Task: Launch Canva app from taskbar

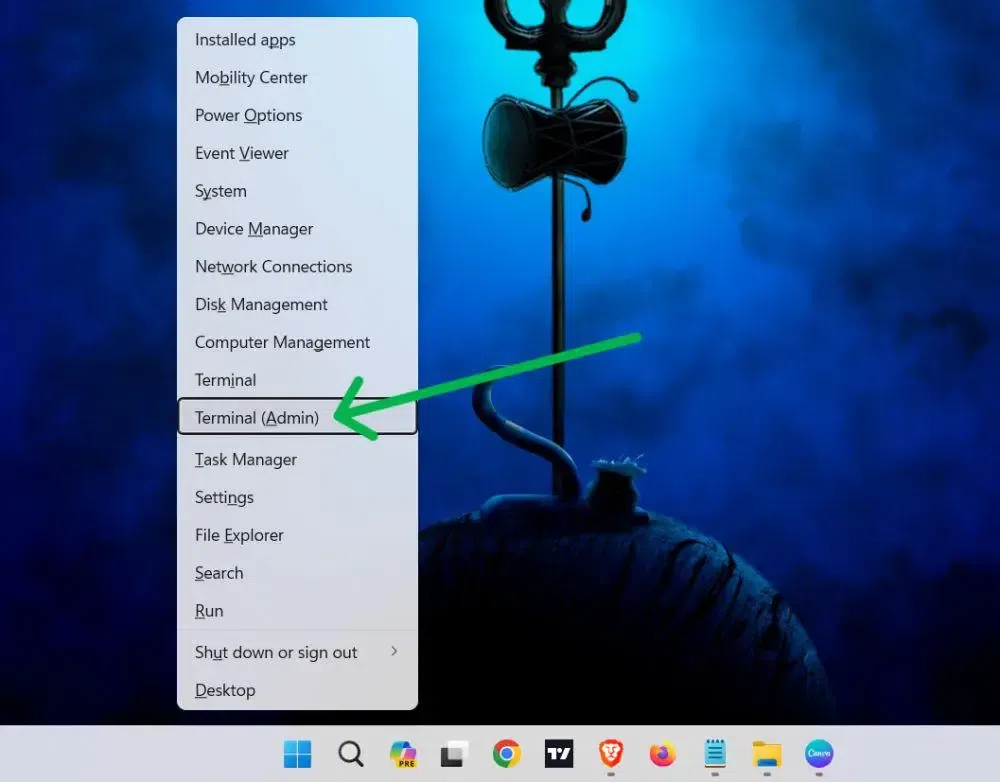Action: [x=819, y=754]
